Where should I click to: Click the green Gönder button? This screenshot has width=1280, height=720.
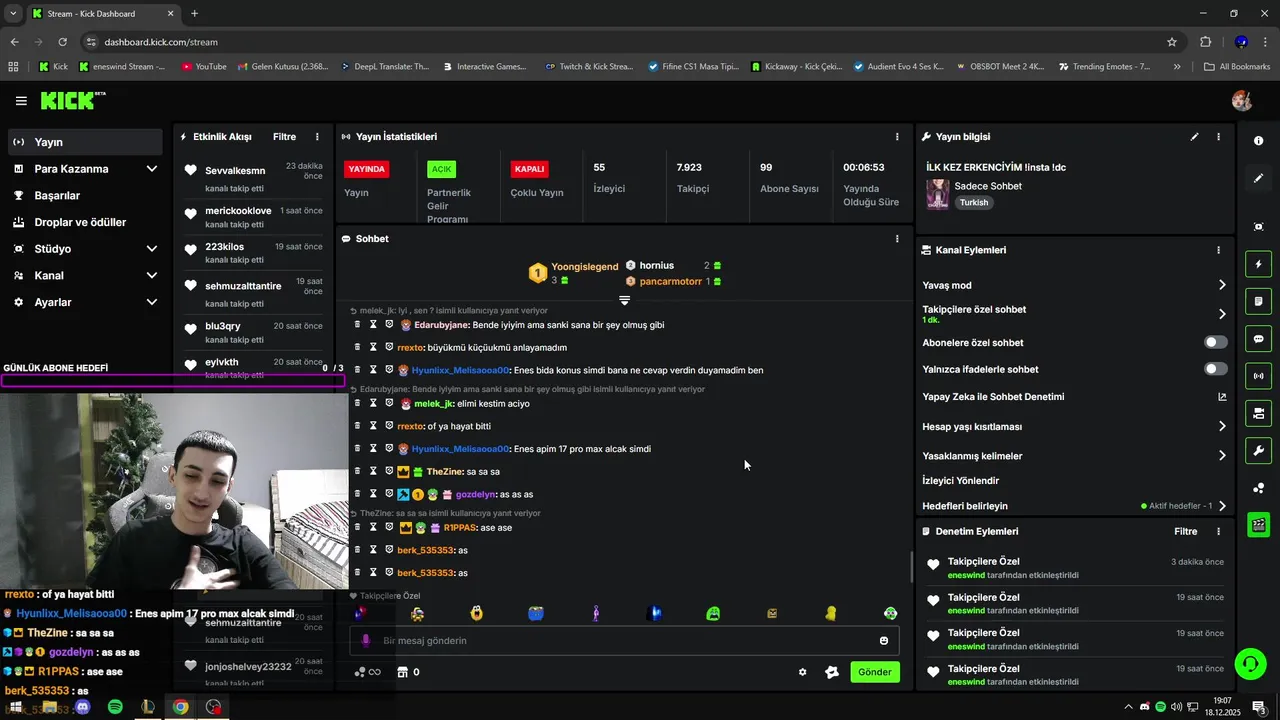click(875, 672)
